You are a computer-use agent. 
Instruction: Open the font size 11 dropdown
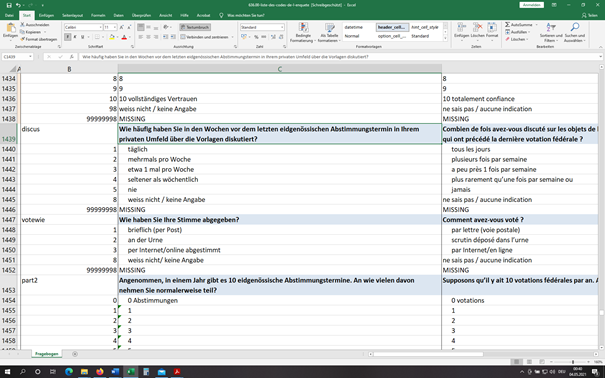(115, 27)
